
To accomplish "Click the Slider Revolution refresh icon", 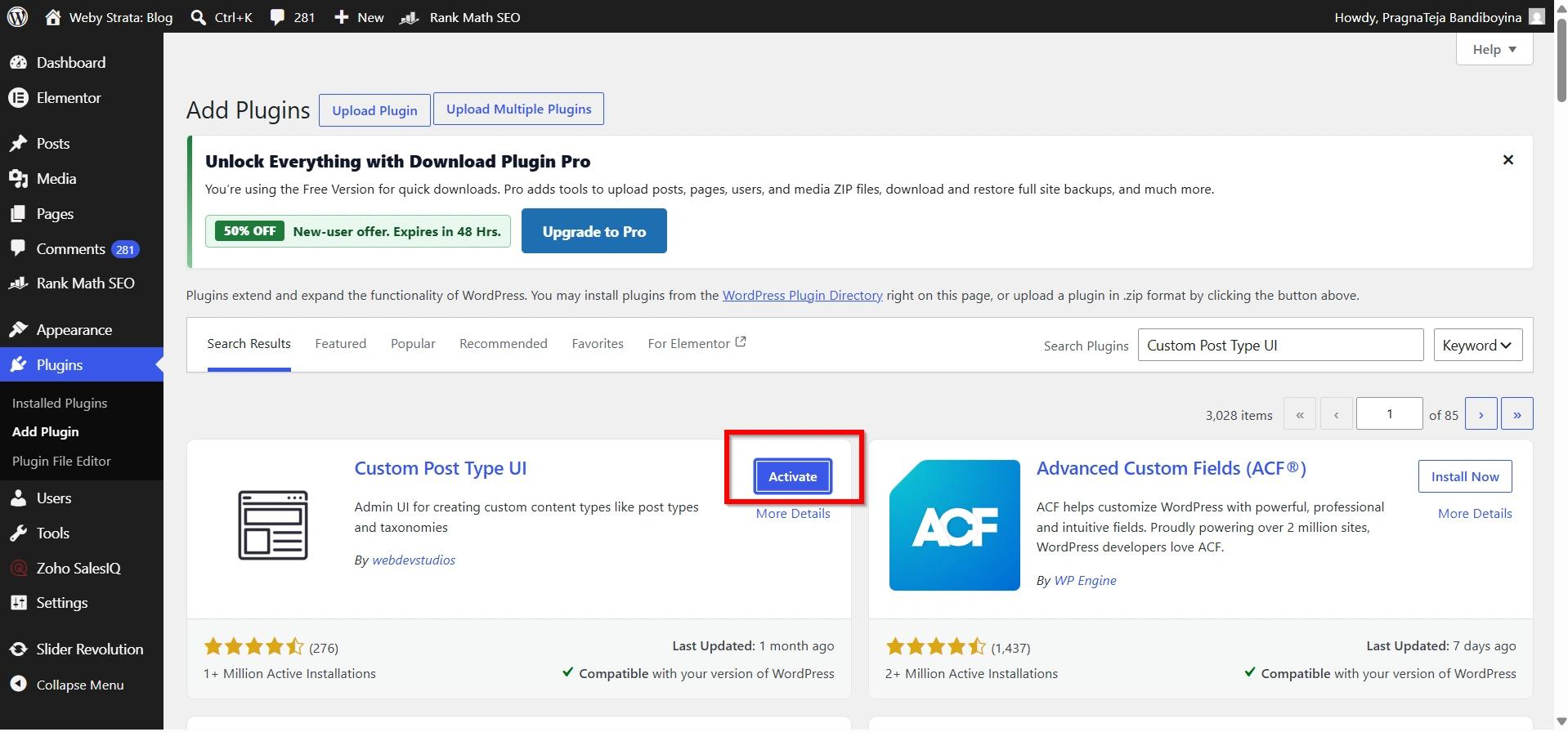I will (x=18, y=649).
